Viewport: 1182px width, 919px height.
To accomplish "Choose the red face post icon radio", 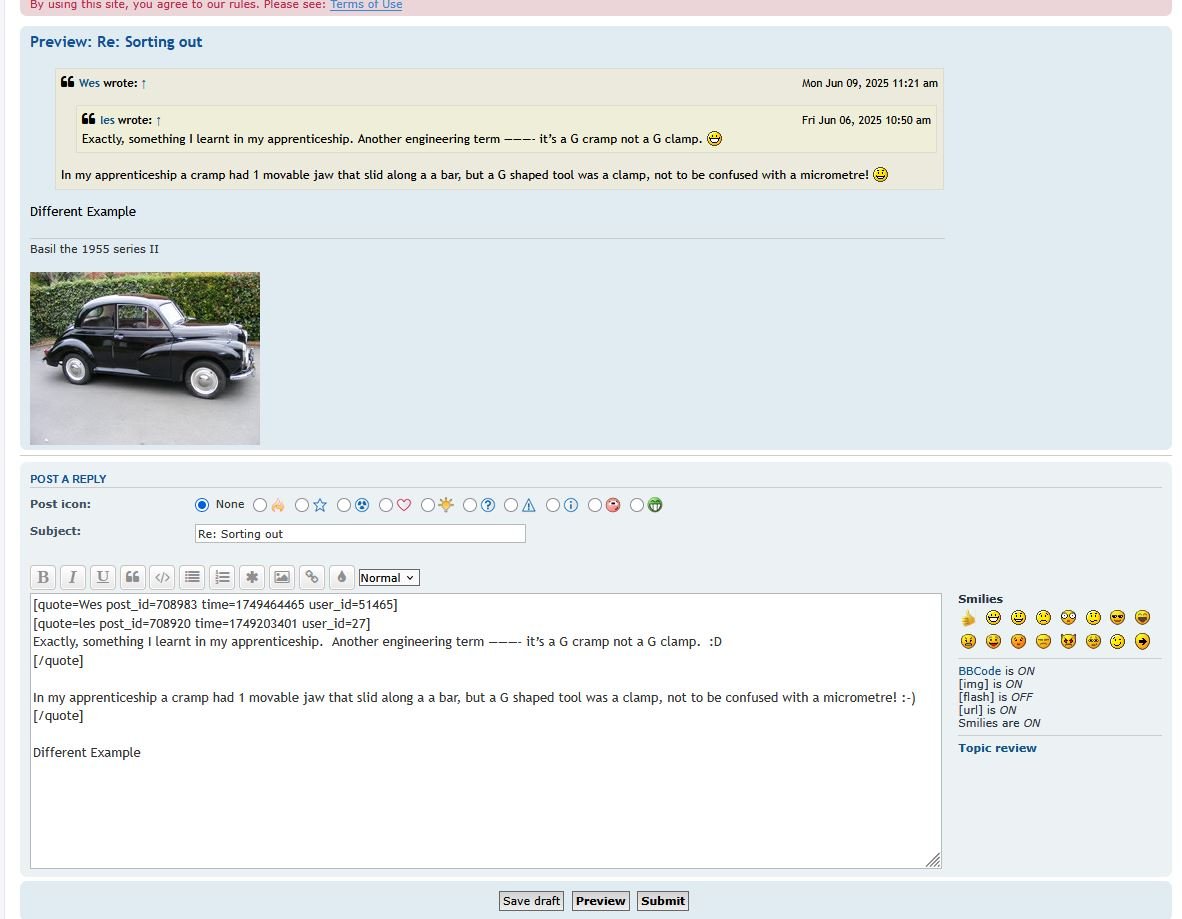I will [595, 505].
